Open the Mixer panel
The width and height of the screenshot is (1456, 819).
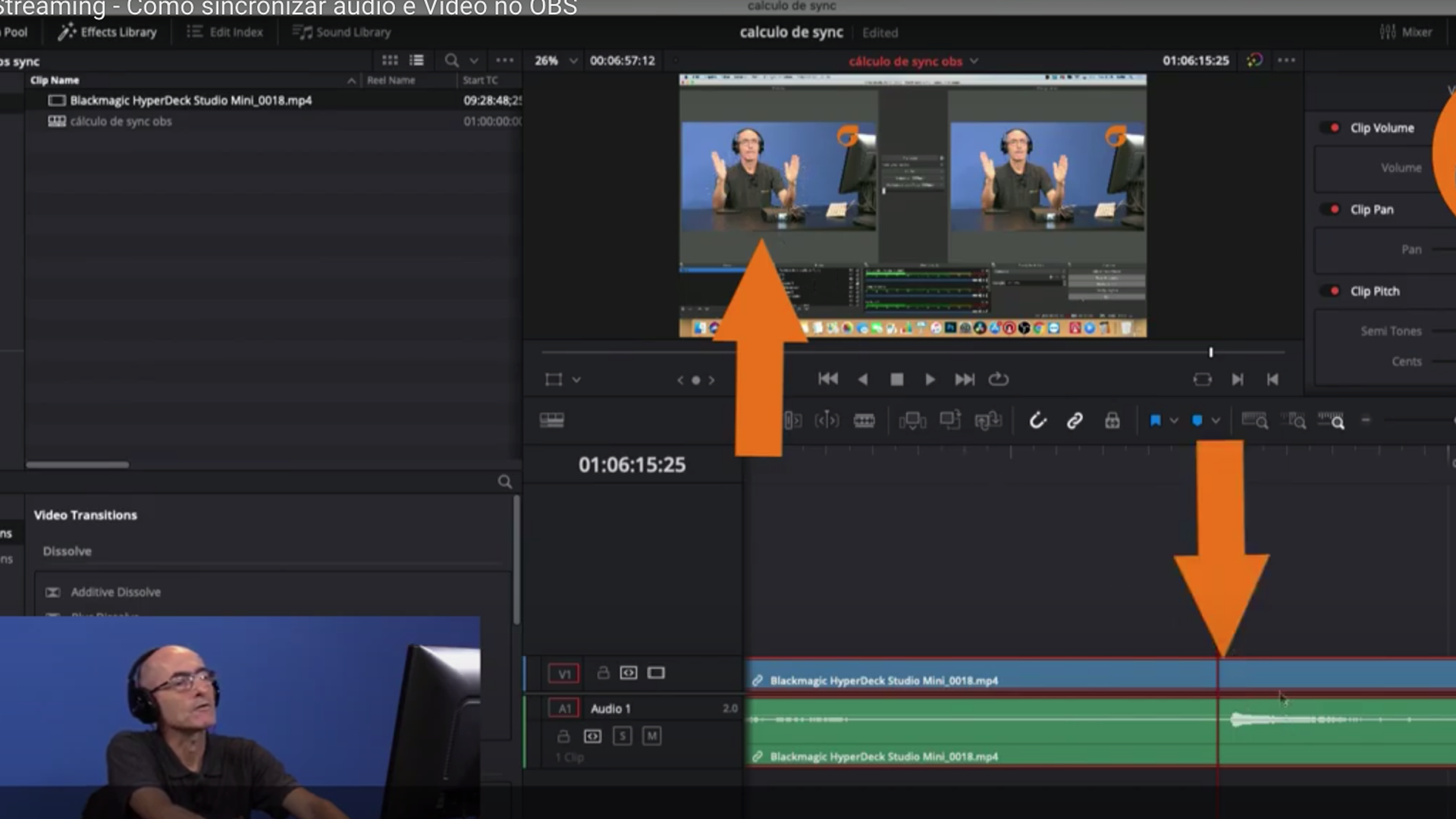click(x=1406, y=32)
